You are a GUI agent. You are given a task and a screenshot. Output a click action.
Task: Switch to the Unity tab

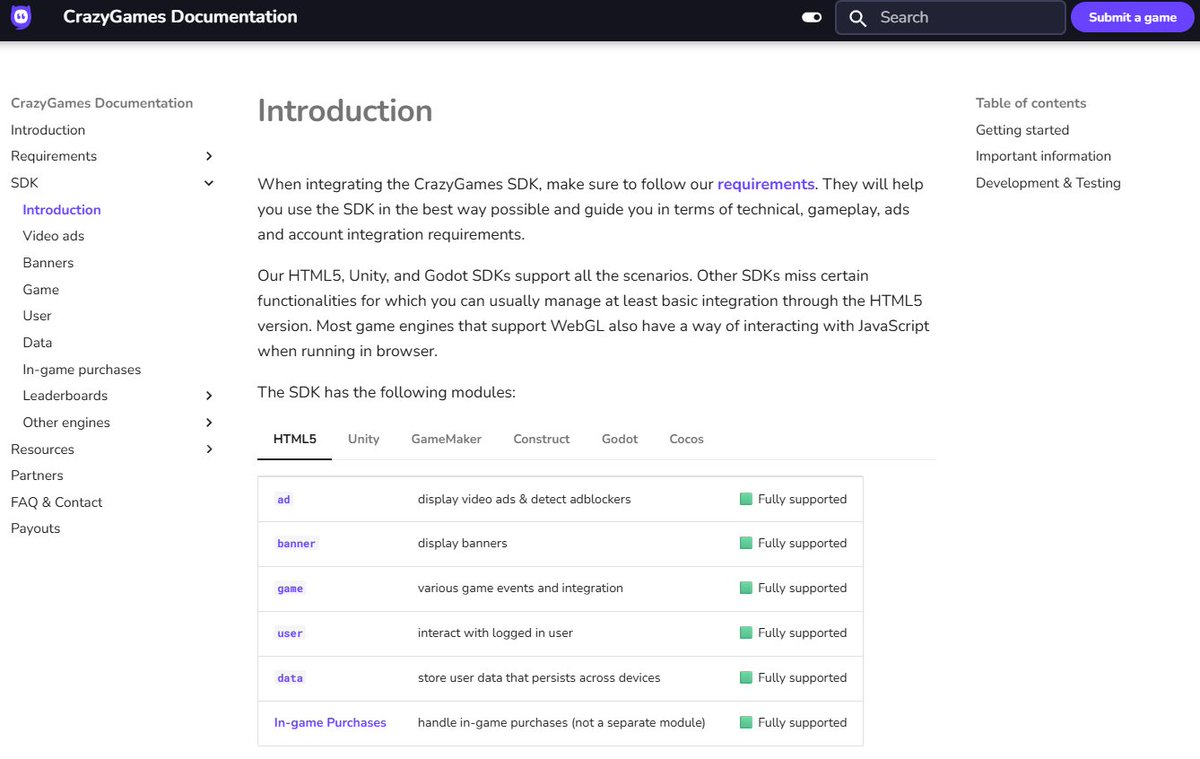364,439
